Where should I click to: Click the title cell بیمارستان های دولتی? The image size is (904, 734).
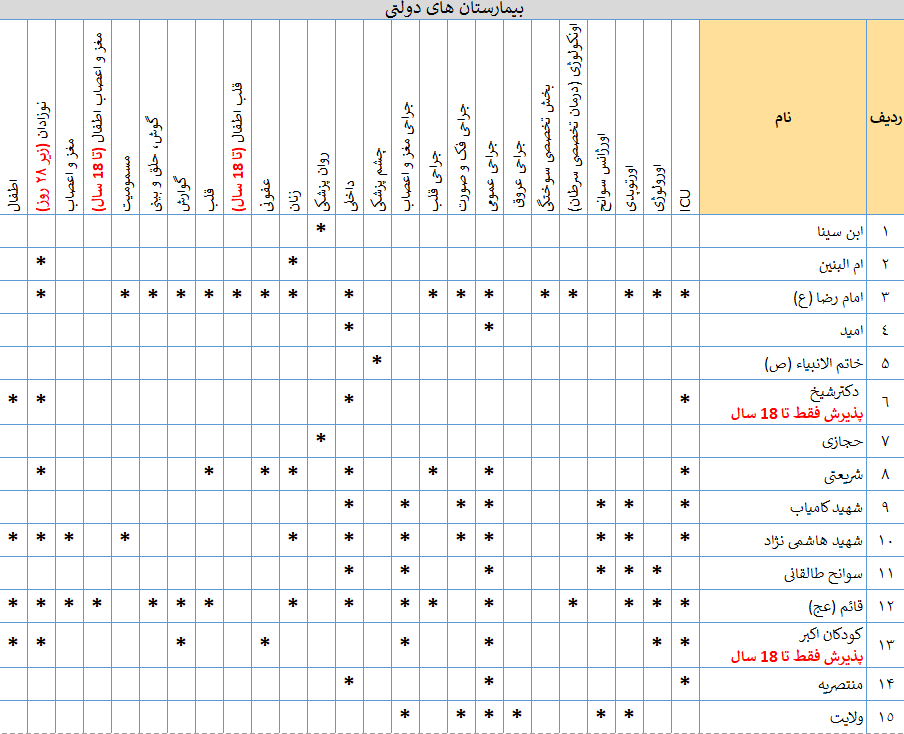click(452, 9)
